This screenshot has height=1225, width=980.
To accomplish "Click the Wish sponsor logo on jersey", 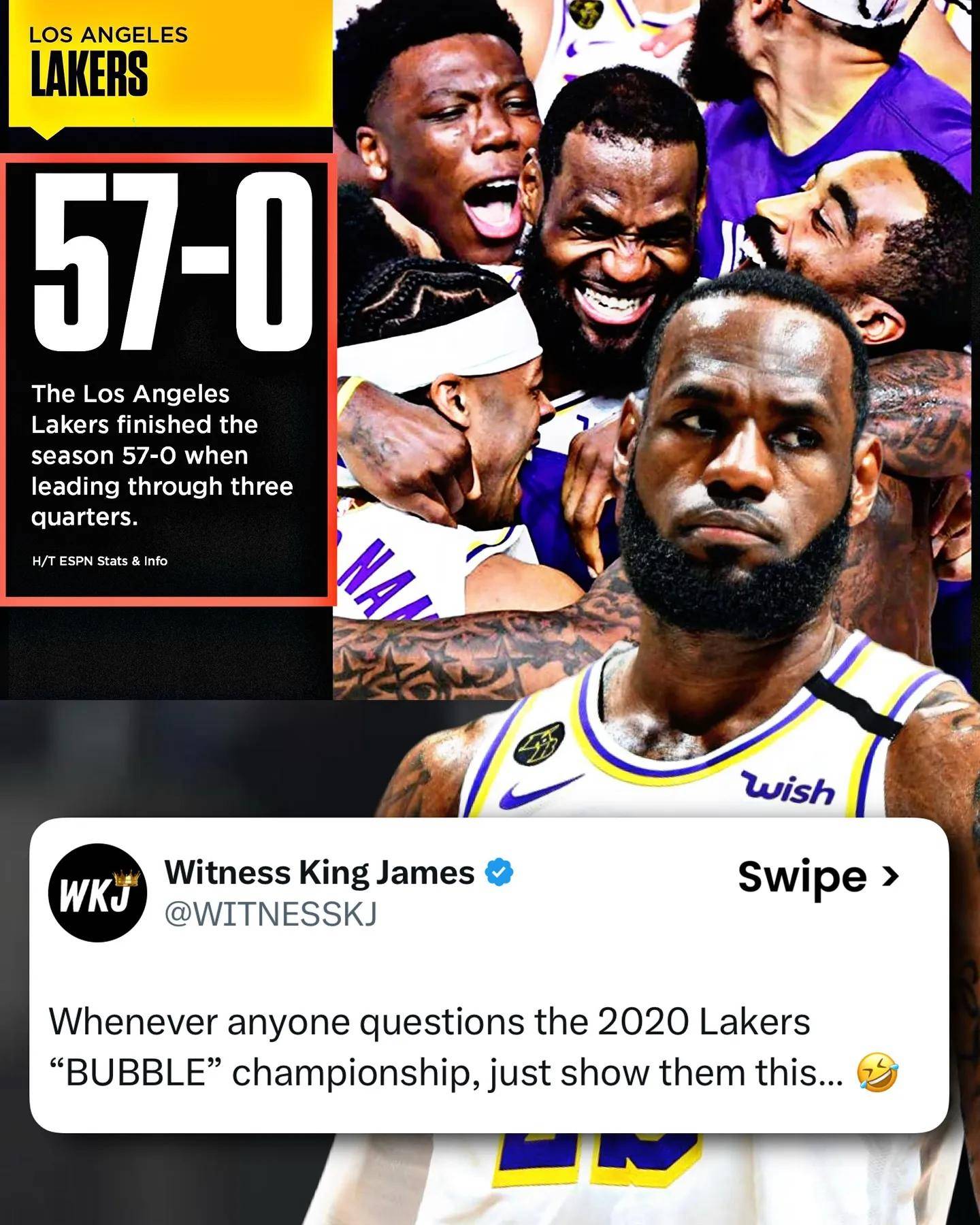I will tap(789, 789).
